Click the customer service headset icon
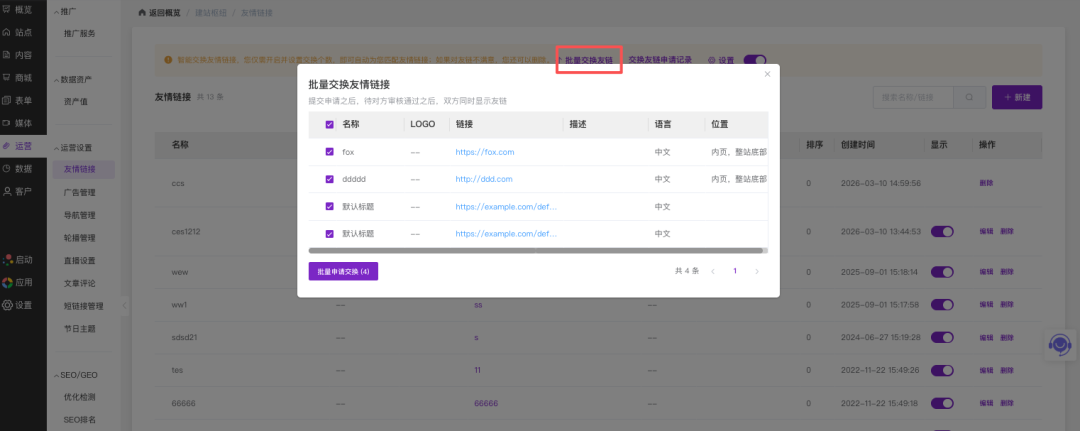 pyautogui.click(x=1059, y=343)
